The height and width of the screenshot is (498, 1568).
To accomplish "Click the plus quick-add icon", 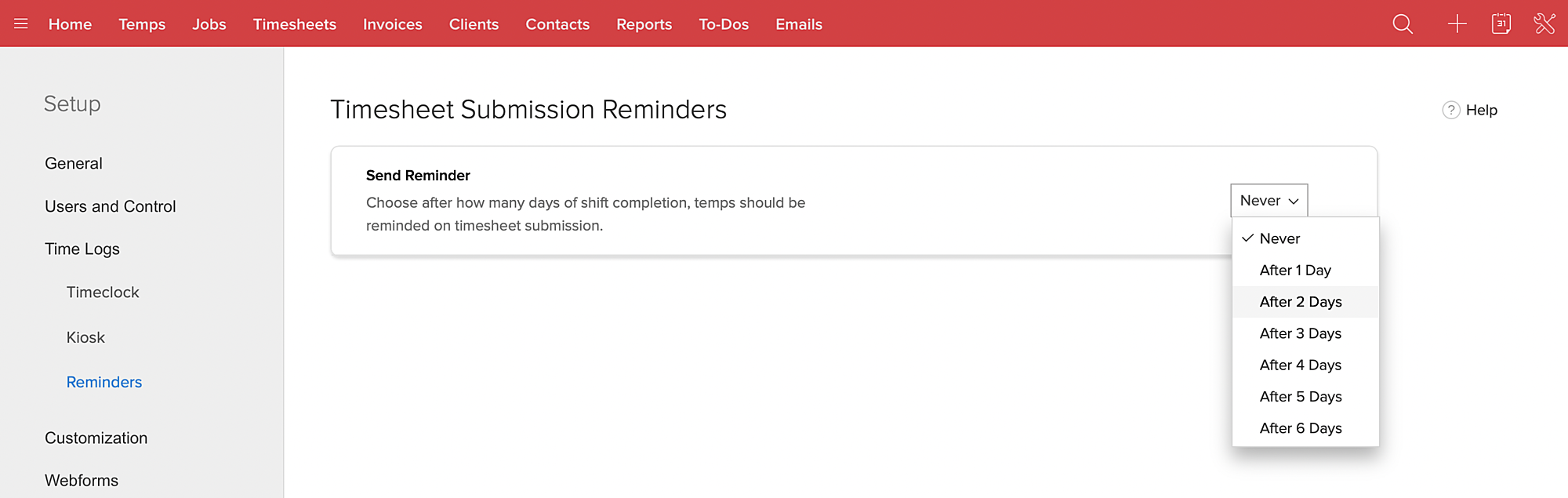I will pyautogui.click(x=1457, y=24).
